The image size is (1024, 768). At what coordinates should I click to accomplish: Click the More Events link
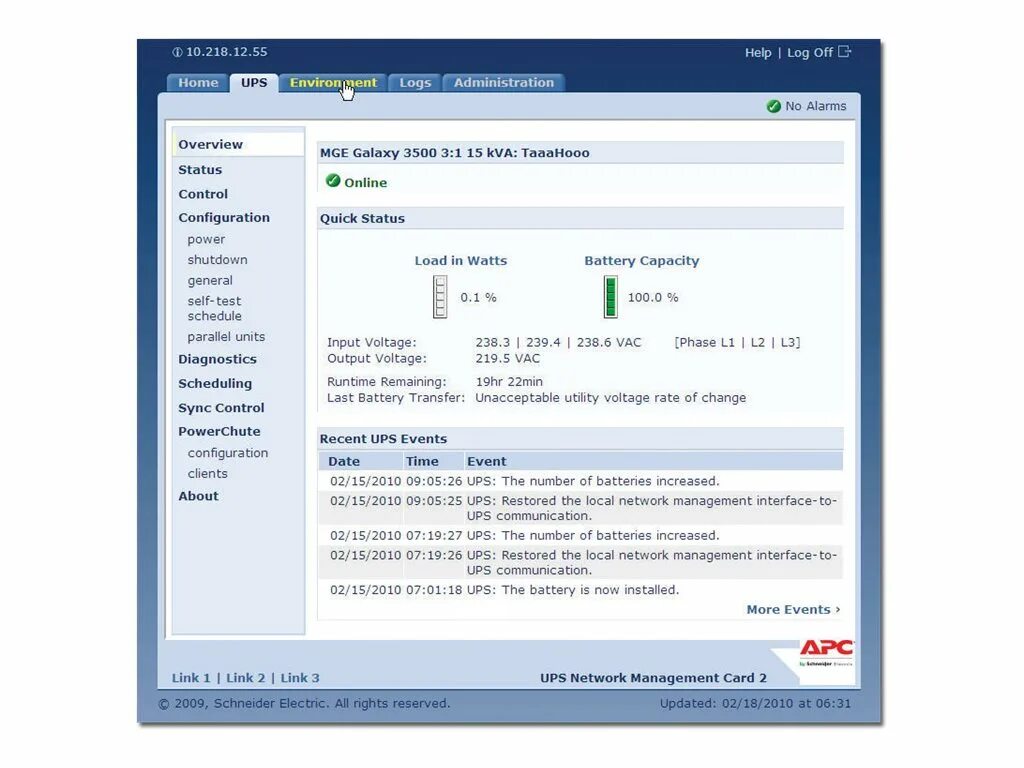click(x=793, y=609)
